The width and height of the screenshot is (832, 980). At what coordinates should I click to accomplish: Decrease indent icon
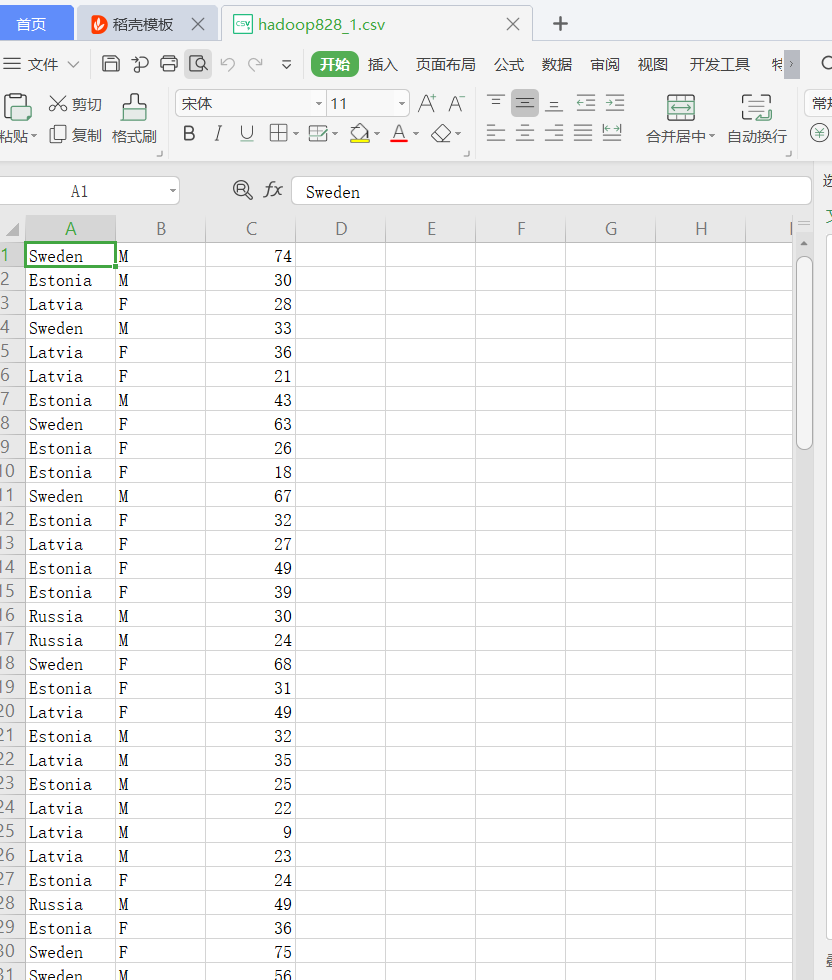[586, 103]
